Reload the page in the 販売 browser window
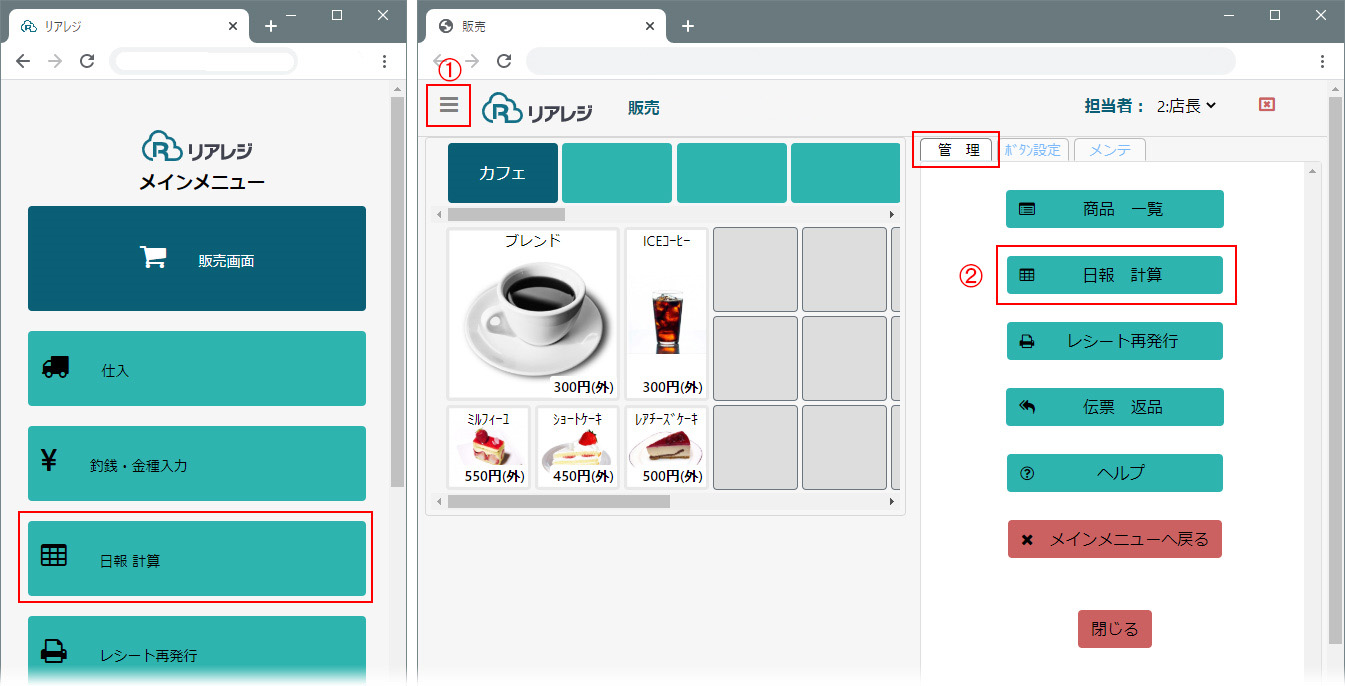The height and width of the screenshot is (686, 1345). point(504,61)
